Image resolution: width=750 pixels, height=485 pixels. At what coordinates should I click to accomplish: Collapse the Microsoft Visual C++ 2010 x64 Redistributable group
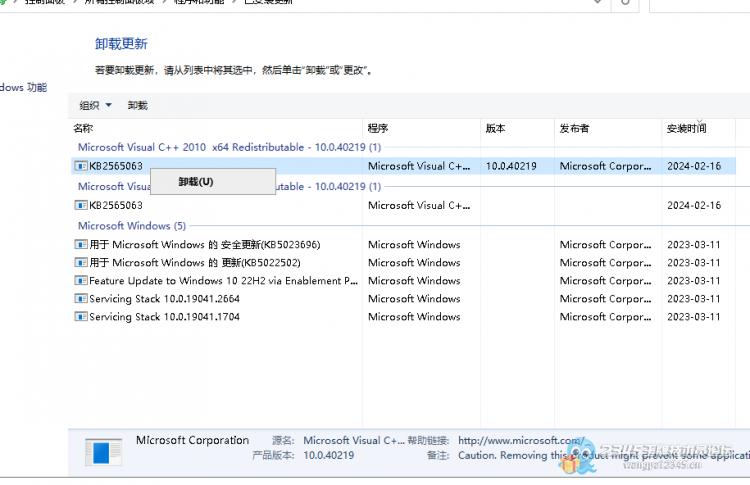[x=229, y=147]
